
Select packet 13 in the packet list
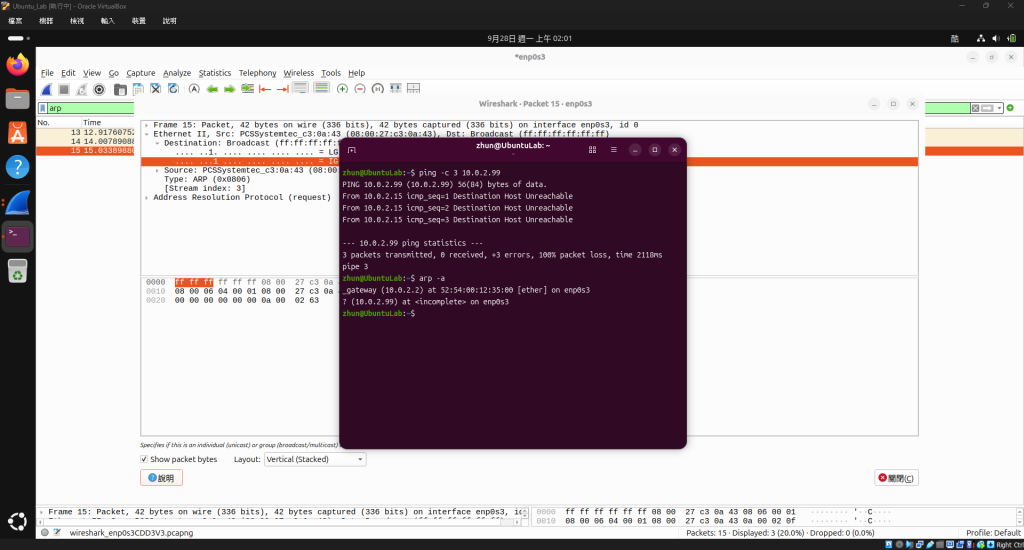pyautogui.click(x=86, y=133)
